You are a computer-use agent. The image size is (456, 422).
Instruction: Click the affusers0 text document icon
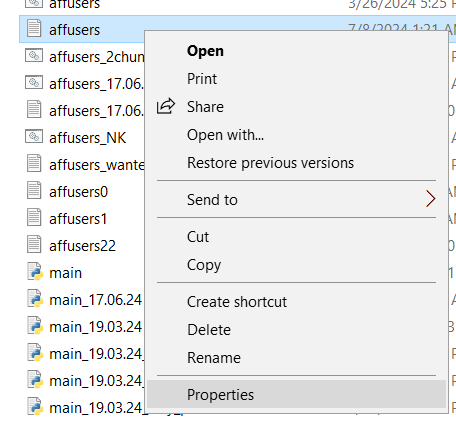coord(34,190)
